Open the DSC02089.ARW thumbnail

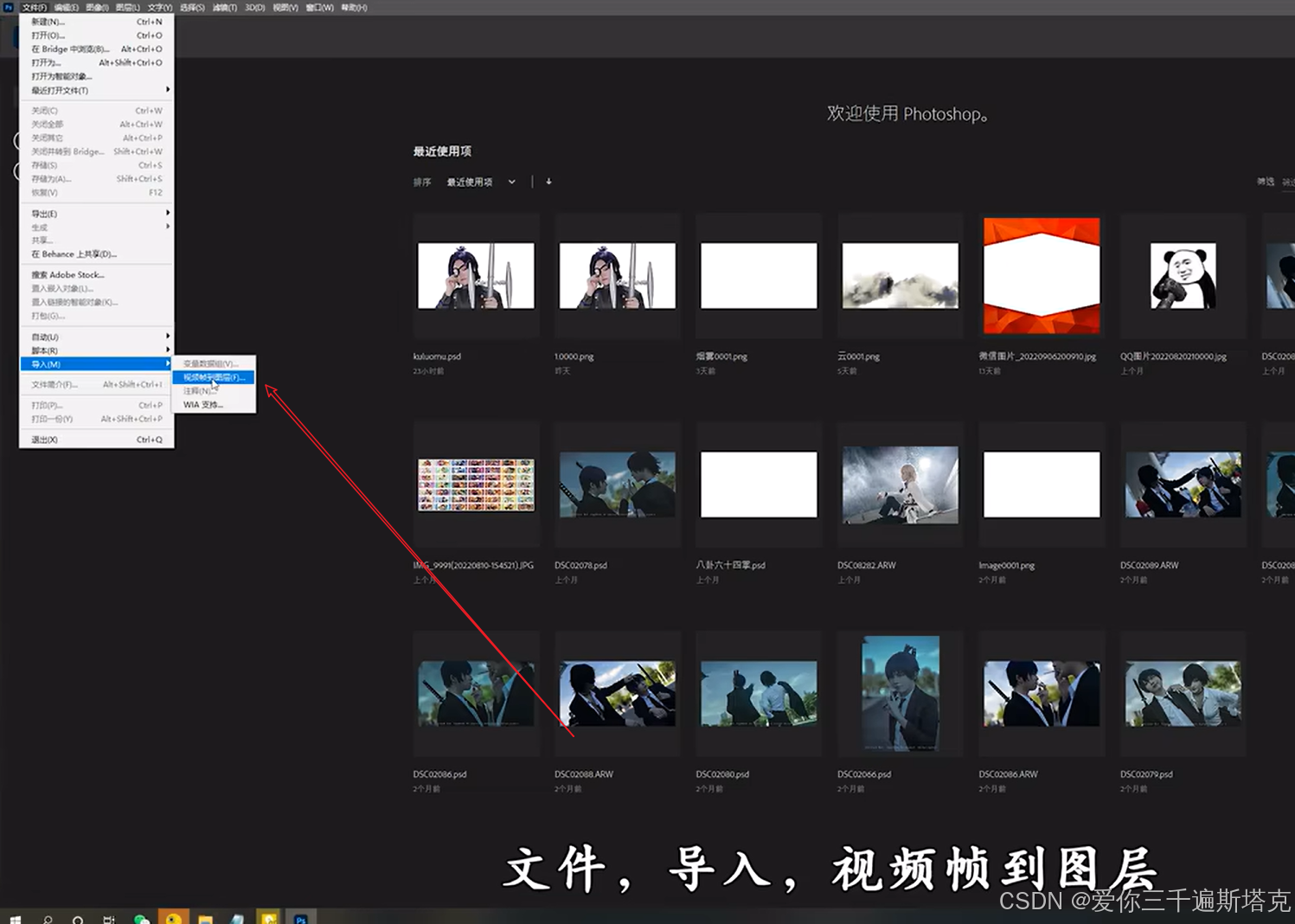coord(1183,484)
